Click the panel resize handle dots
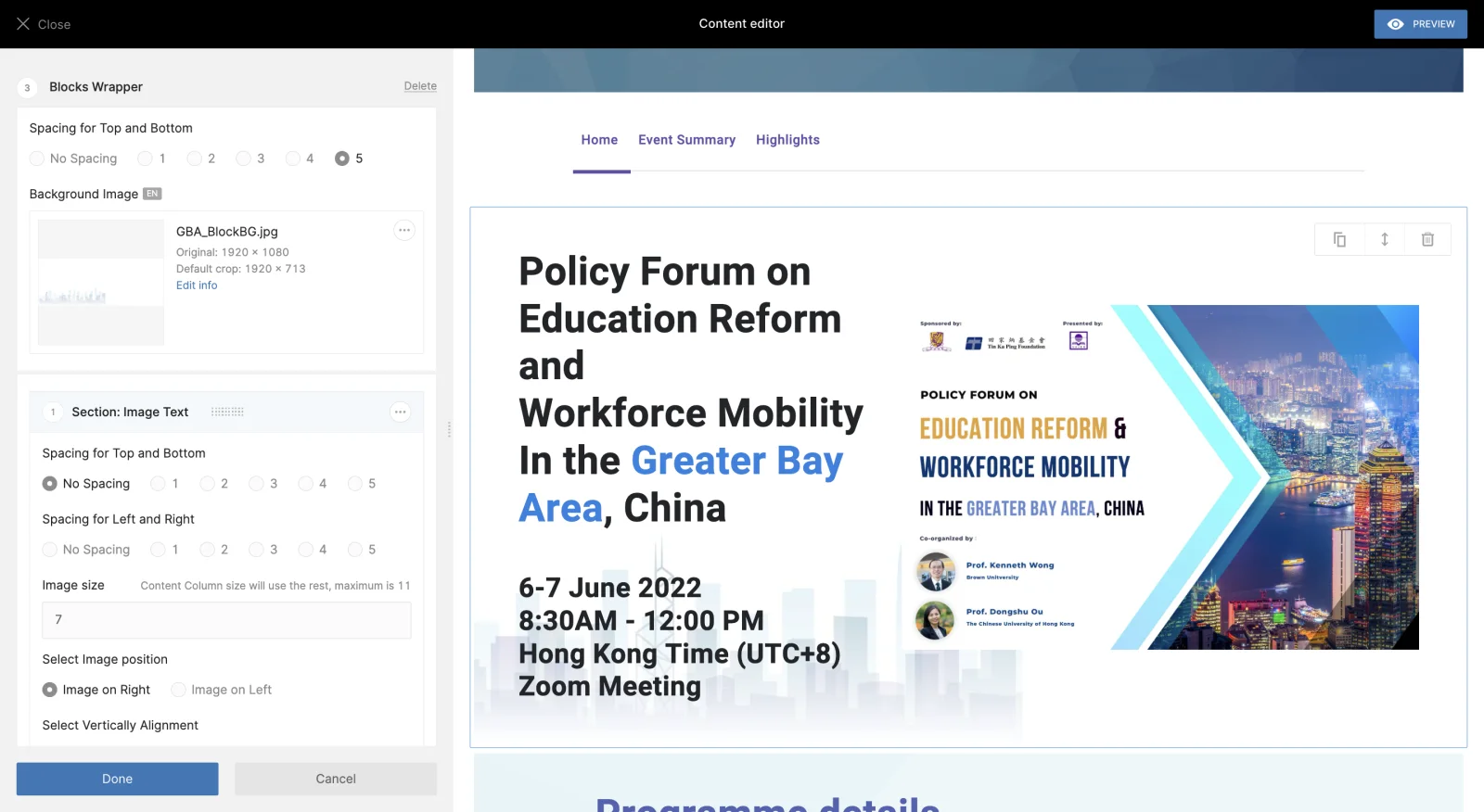Screen dimensions: 1484x812 pos(449,429)
